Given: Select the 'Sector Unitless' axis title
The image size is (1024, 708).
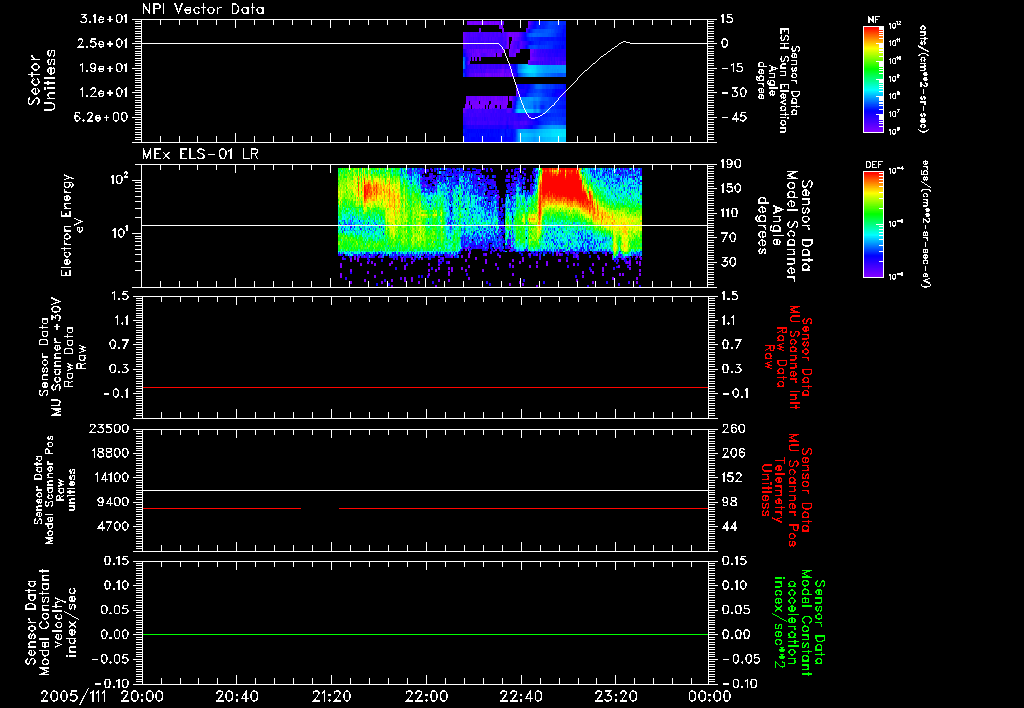Looking at the screenshot, I should click(42, 80).
